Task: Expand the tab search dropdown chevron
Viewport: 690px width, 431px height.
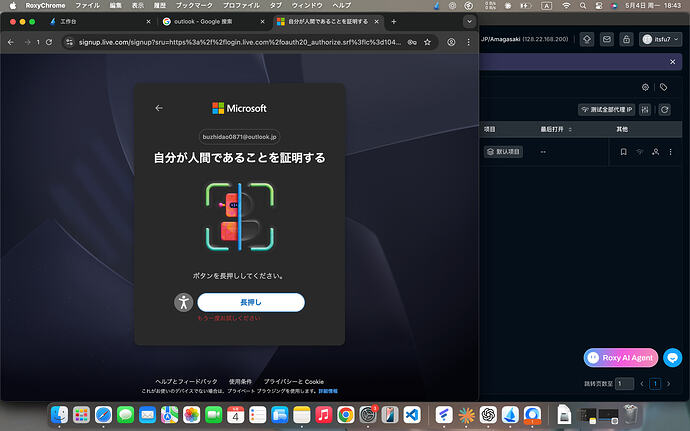Action: (x=470, y=22)
